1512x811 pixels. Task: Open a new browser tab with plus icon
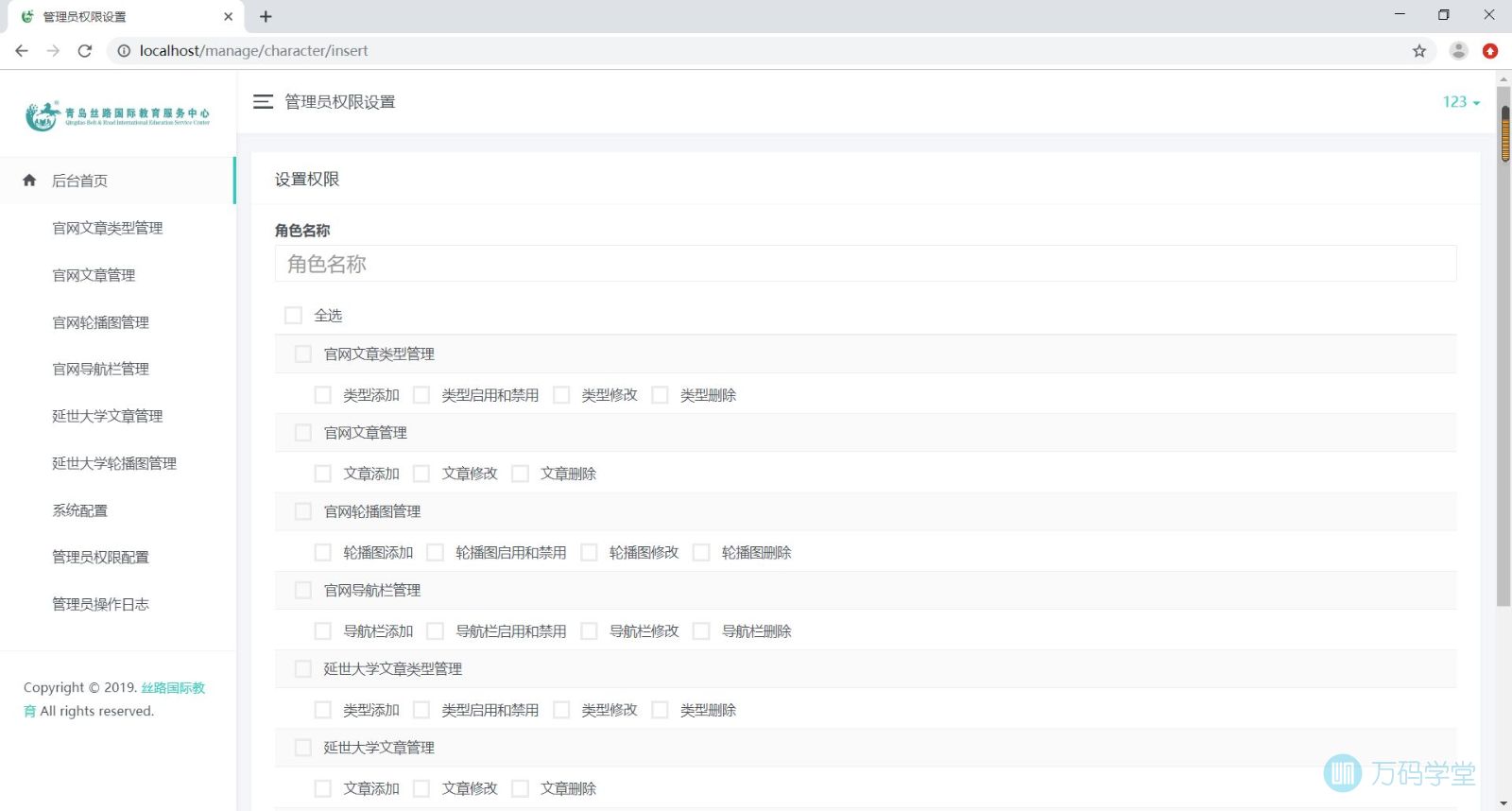[266, 16]
